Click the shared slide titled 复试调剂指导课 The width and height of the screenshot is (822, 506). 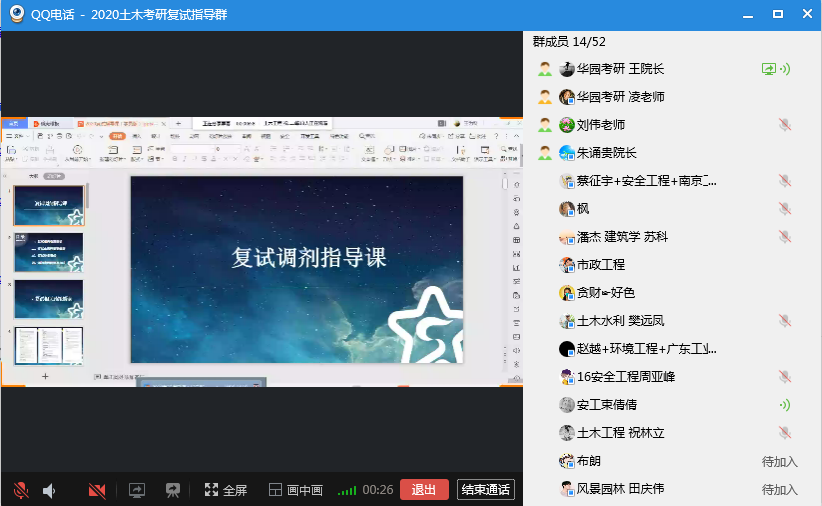coord(297,268)
